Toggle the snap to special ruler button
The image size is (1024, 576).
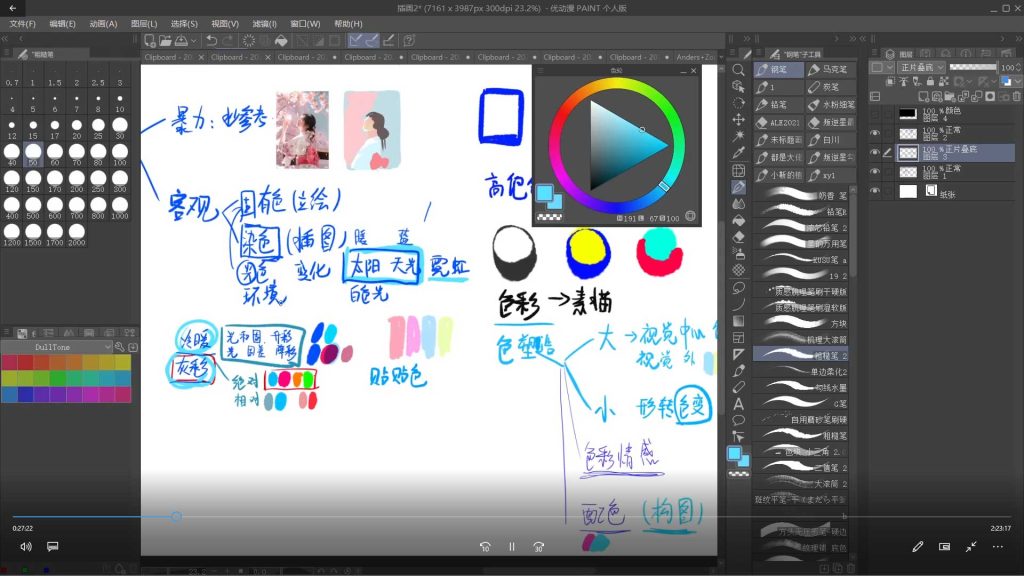click(x=372, y=40)
